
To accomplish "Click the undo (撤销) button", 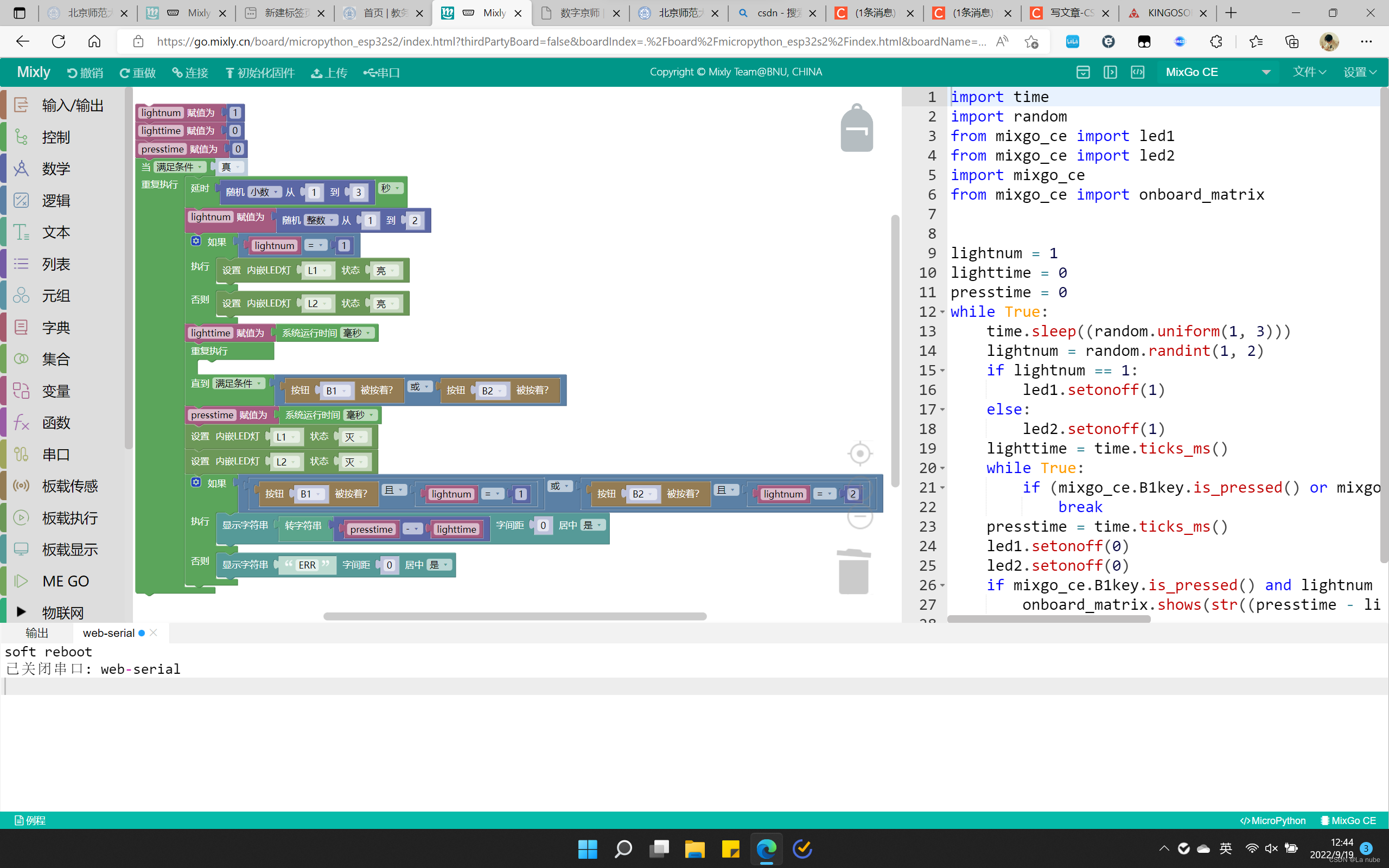I will pyautogui.click(x=85, y=73).
